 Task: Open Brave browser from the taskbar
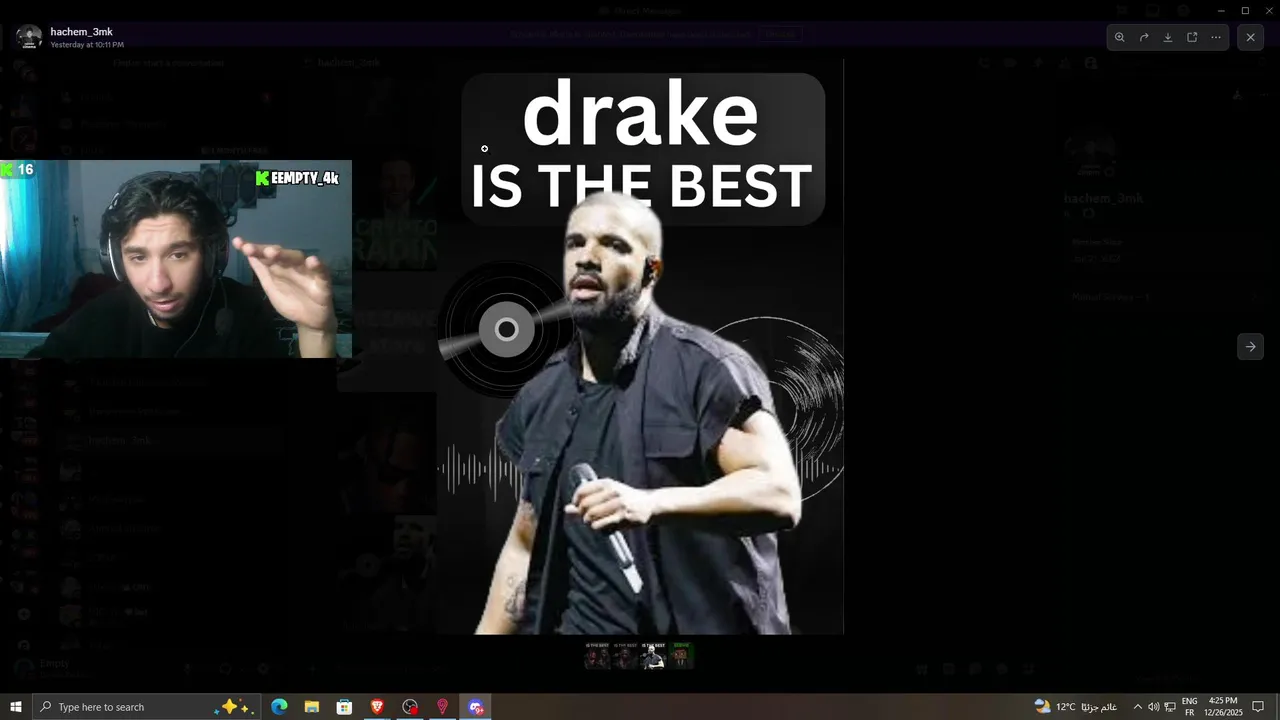[377, 707]
